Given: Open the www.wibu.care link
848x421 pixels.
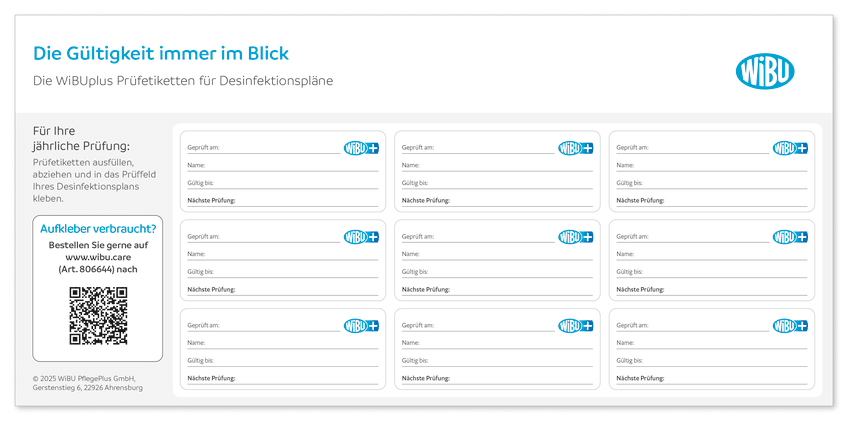Looking at the screenshot, I should click(98, 257).
